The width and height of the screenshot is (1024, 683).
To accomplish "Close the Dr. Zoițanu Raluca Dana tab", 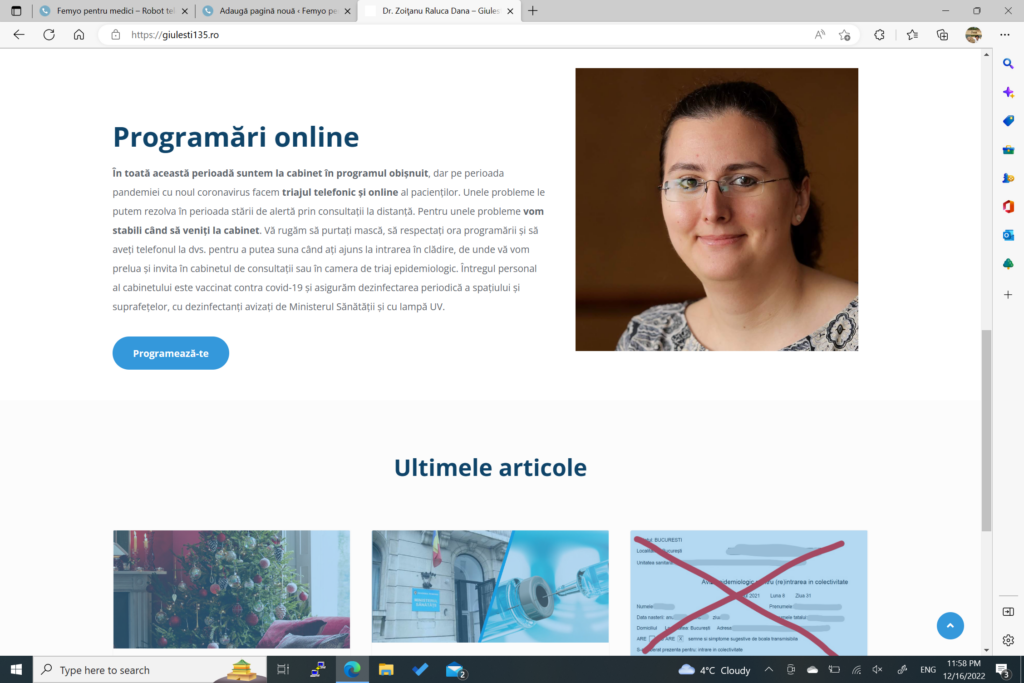I will pos(510,11).
